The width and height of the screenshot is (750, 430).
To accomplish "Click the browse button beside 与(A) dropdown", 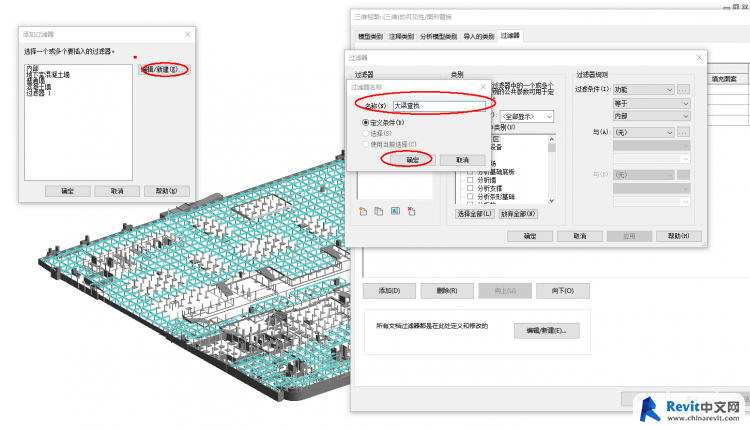I will pyautogui.click(x=683, y=132).
